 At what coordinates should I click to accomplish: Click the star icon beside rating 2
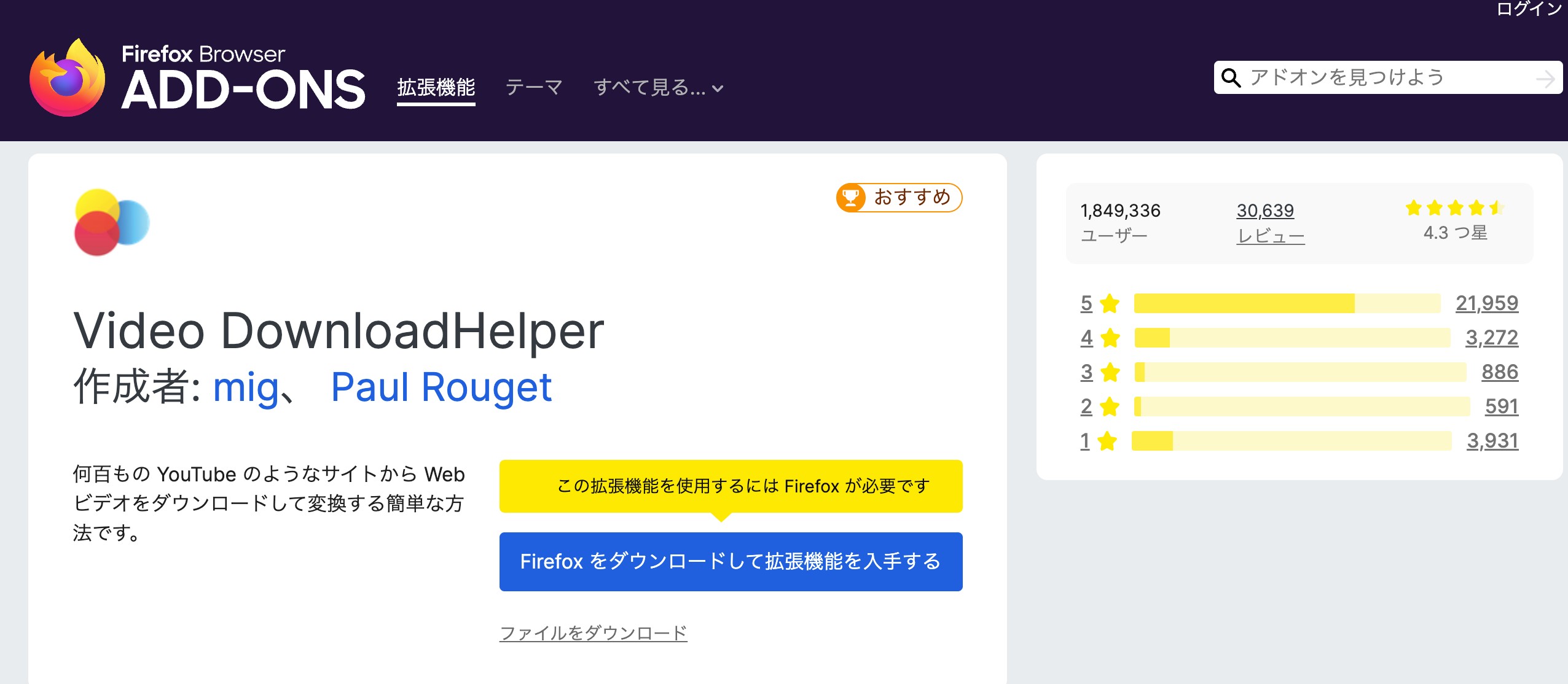[x=1110, y=406]
